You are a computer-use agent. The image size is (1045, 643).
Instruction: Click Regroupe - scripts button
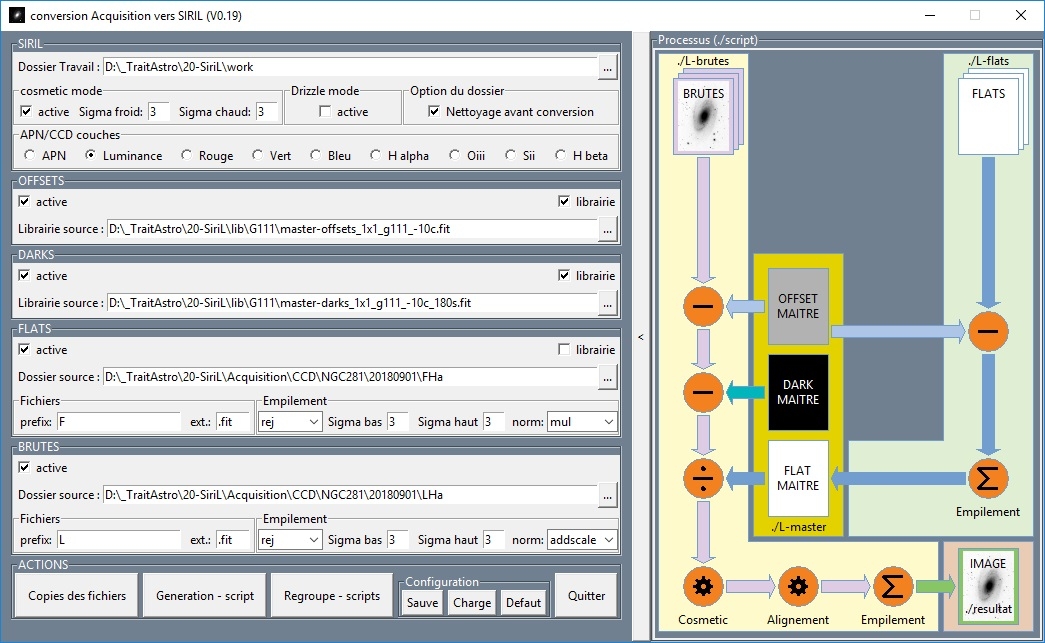tap(332, 596)
